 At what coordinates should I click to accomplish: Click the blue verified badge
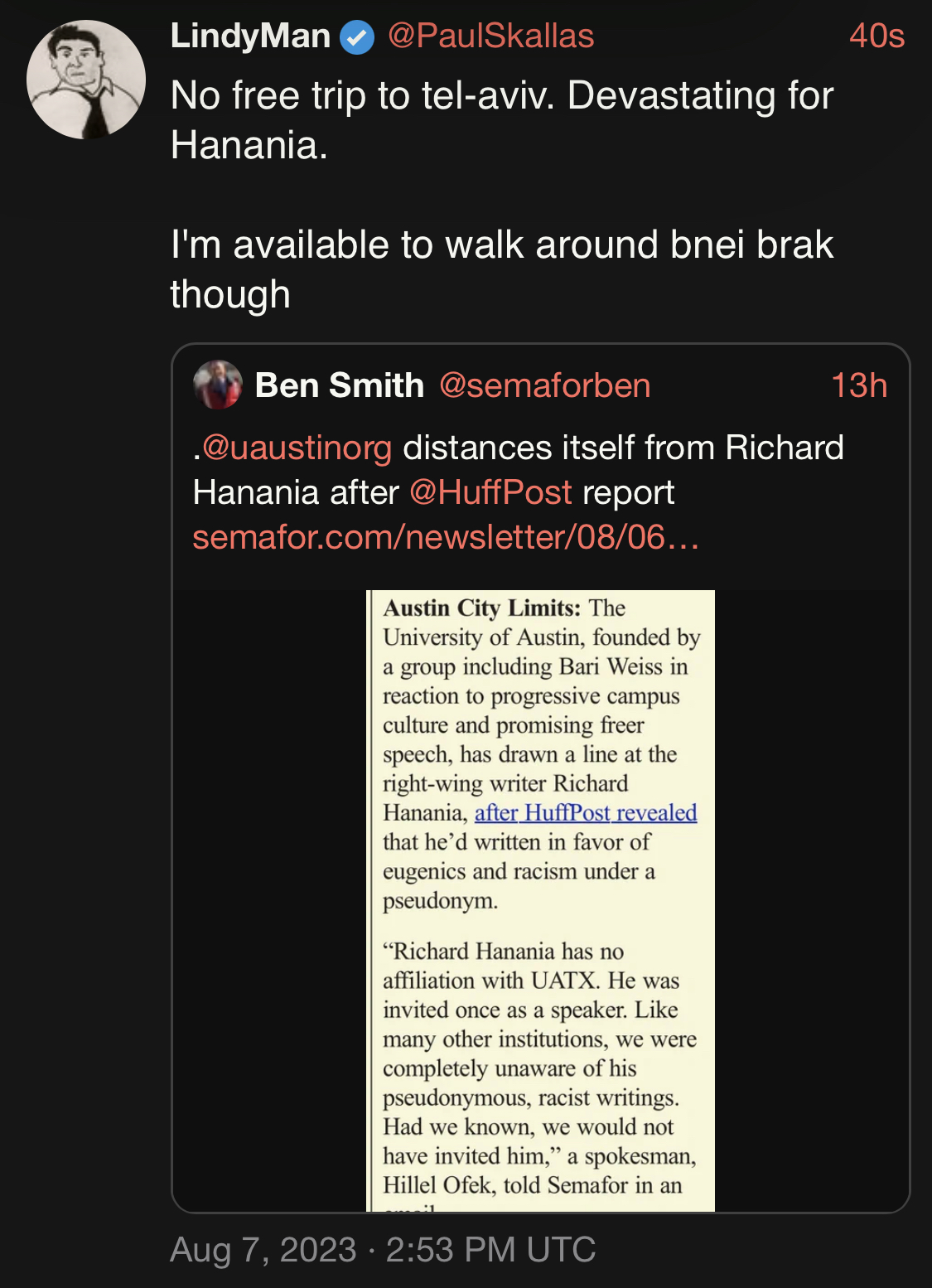click(x=358, y=37)
